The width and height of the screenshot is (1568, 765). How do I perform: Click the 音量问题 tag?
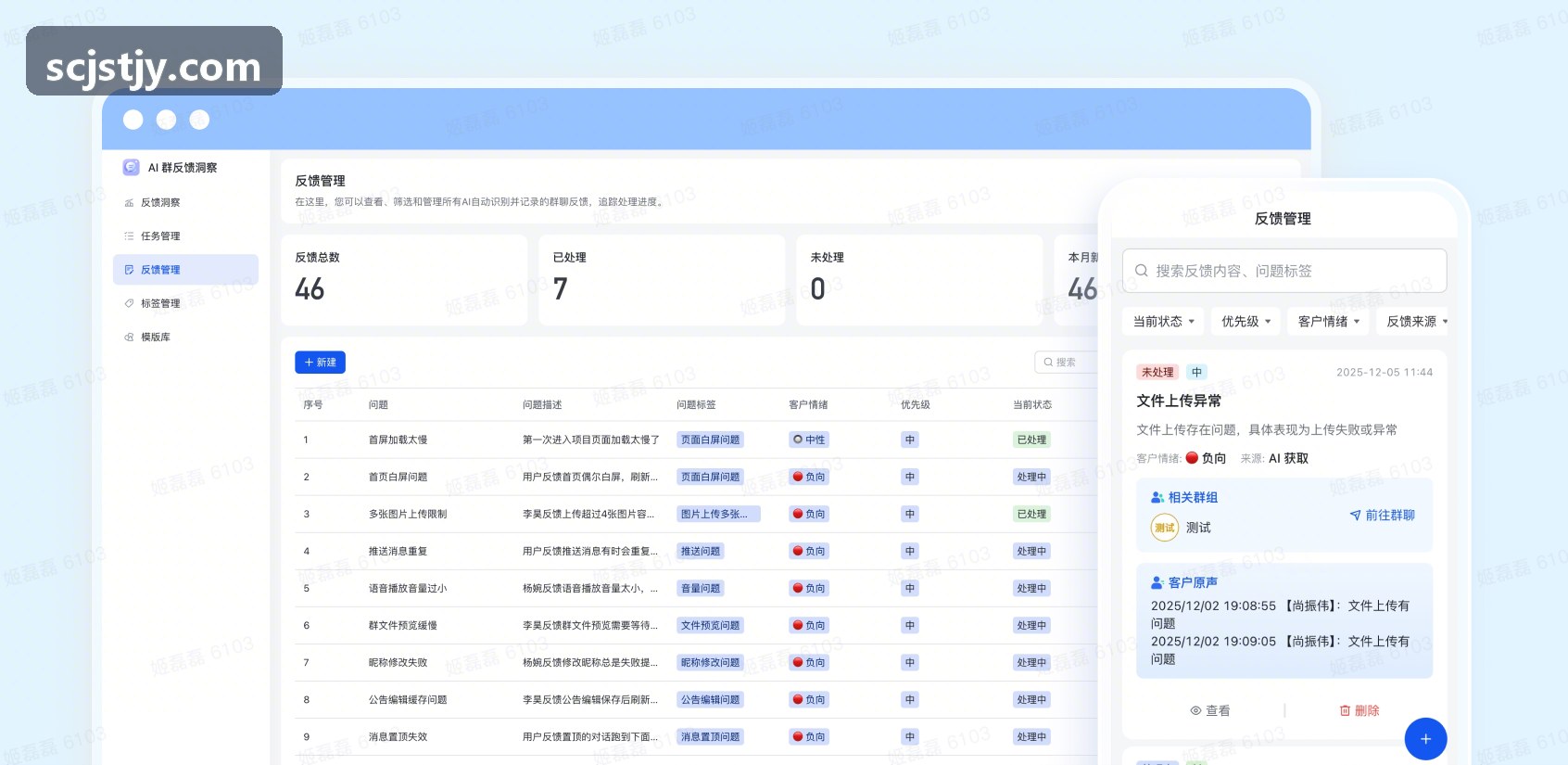click(x=701, y=589)
